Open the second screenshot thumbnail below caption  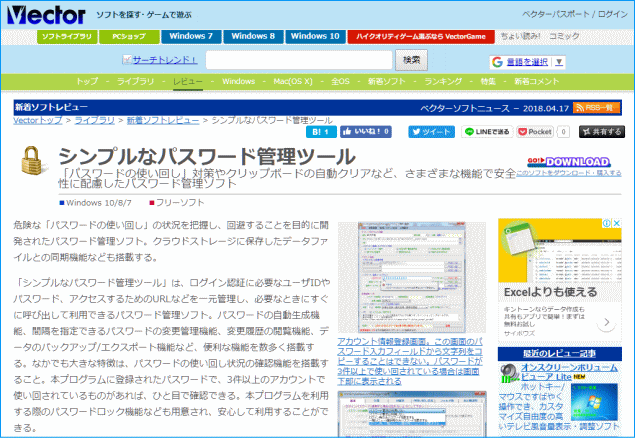(412, 414)
